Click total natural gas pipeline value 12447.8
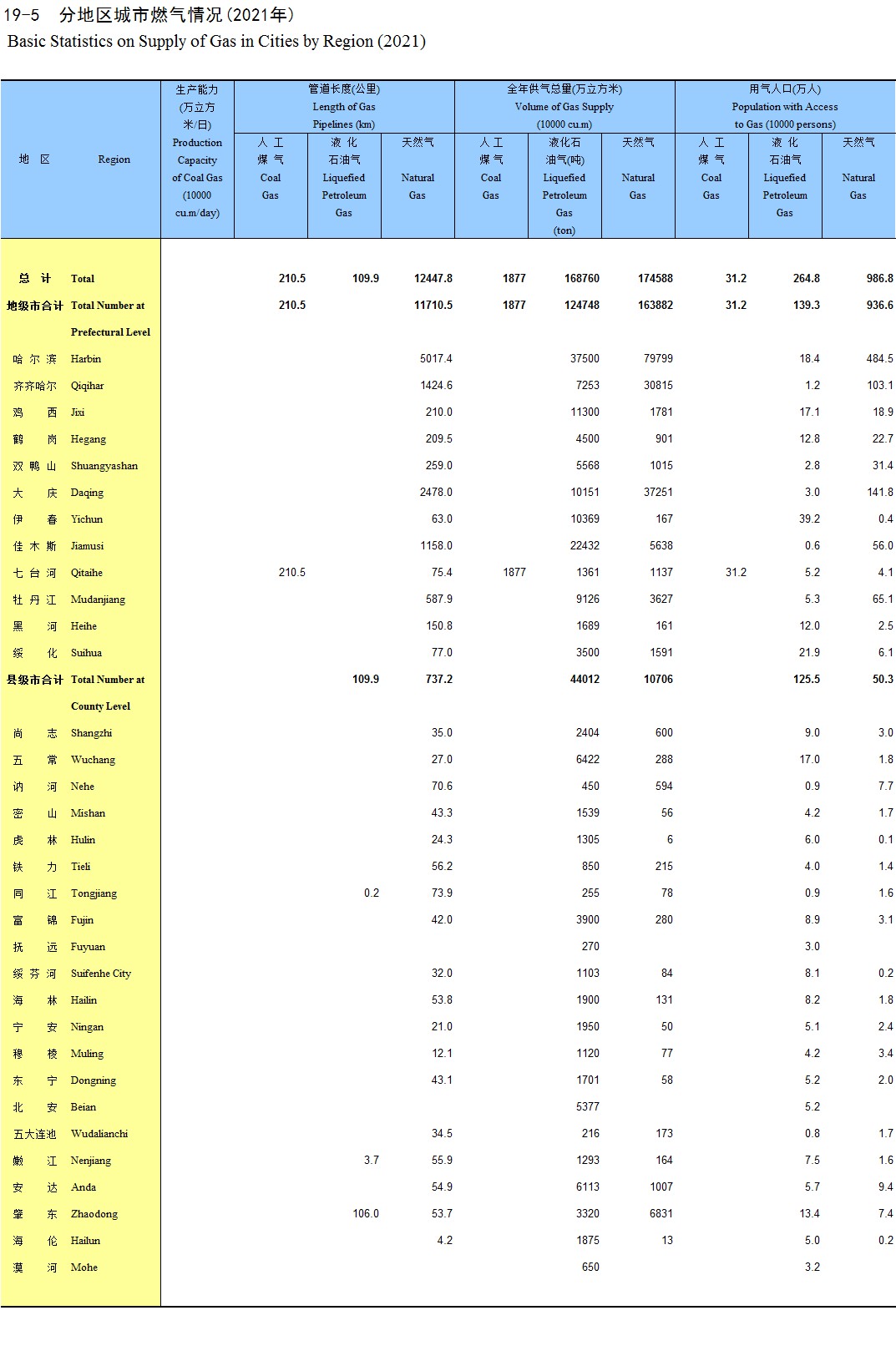 tap(433, 279)
